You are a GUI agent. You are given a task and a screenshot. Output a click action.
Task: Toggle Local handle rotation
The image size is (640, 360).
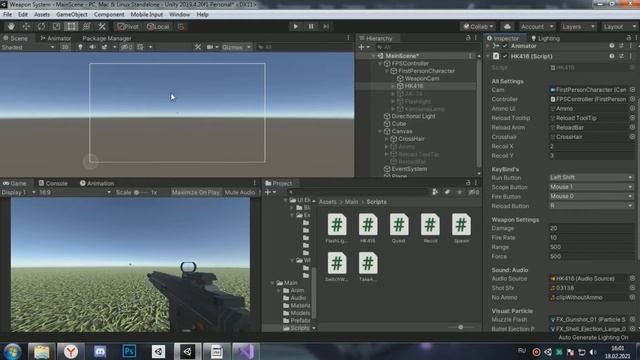click(x=158, y=27)
